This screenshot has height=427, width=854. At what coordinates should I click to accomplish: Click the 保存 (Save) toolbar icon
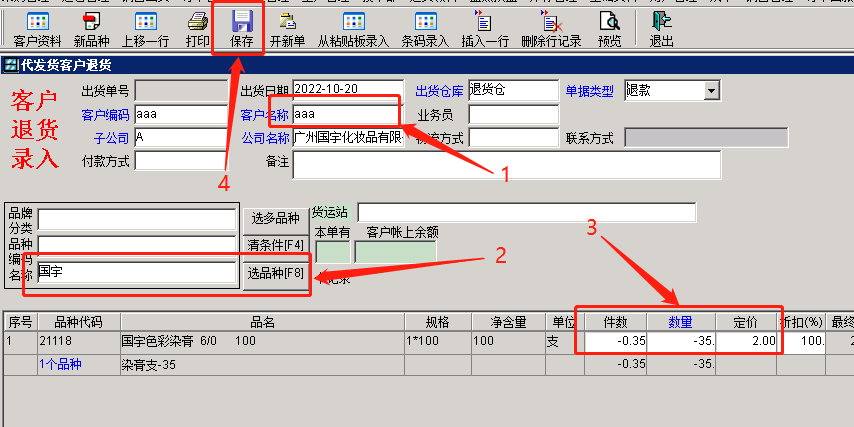point(241,28)
